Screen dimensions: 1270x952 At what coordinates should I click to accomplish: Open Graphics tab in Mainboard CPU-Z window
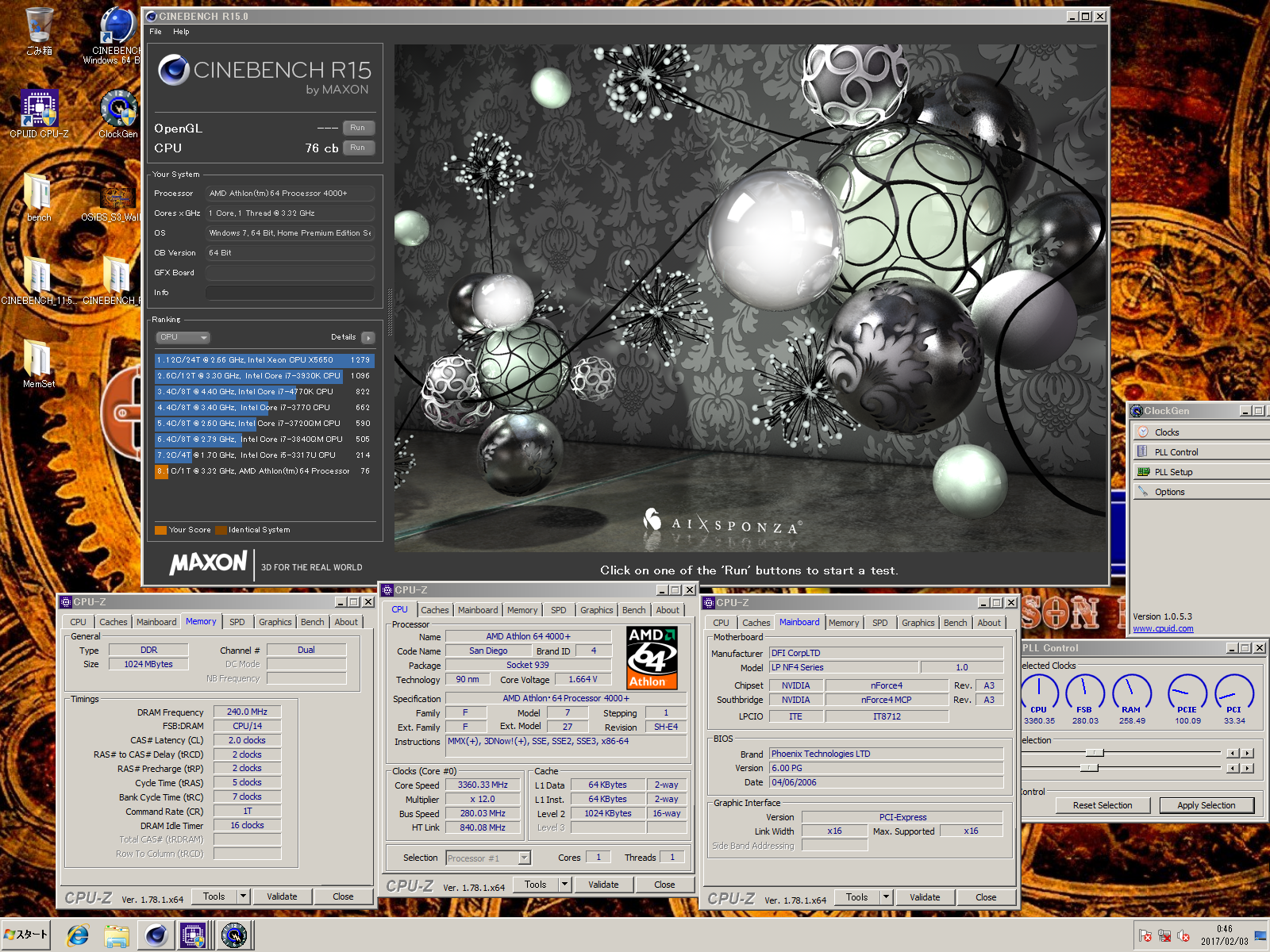point(918,623)
